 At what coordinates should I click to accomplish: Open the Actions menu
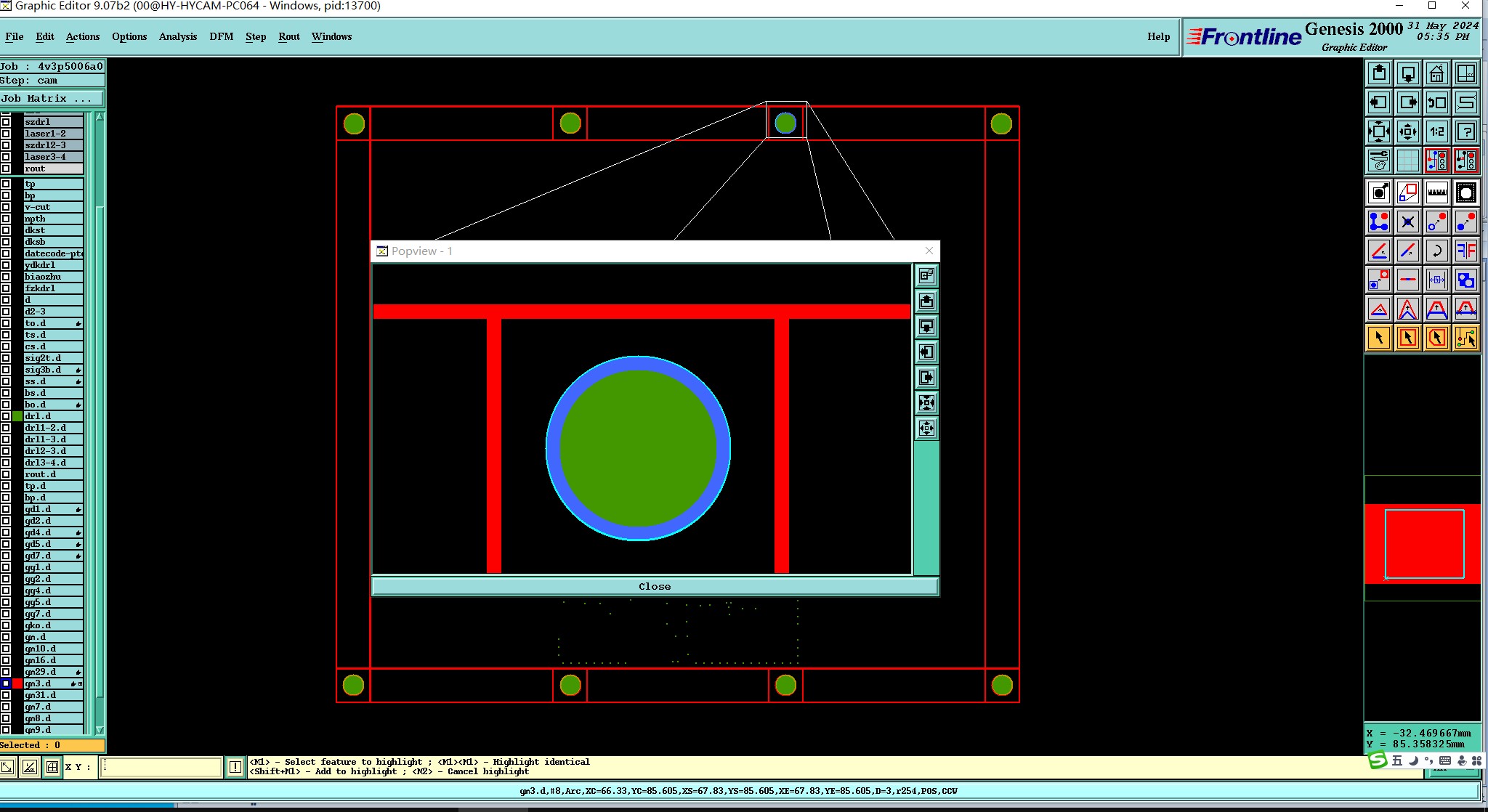click(83, 36)
